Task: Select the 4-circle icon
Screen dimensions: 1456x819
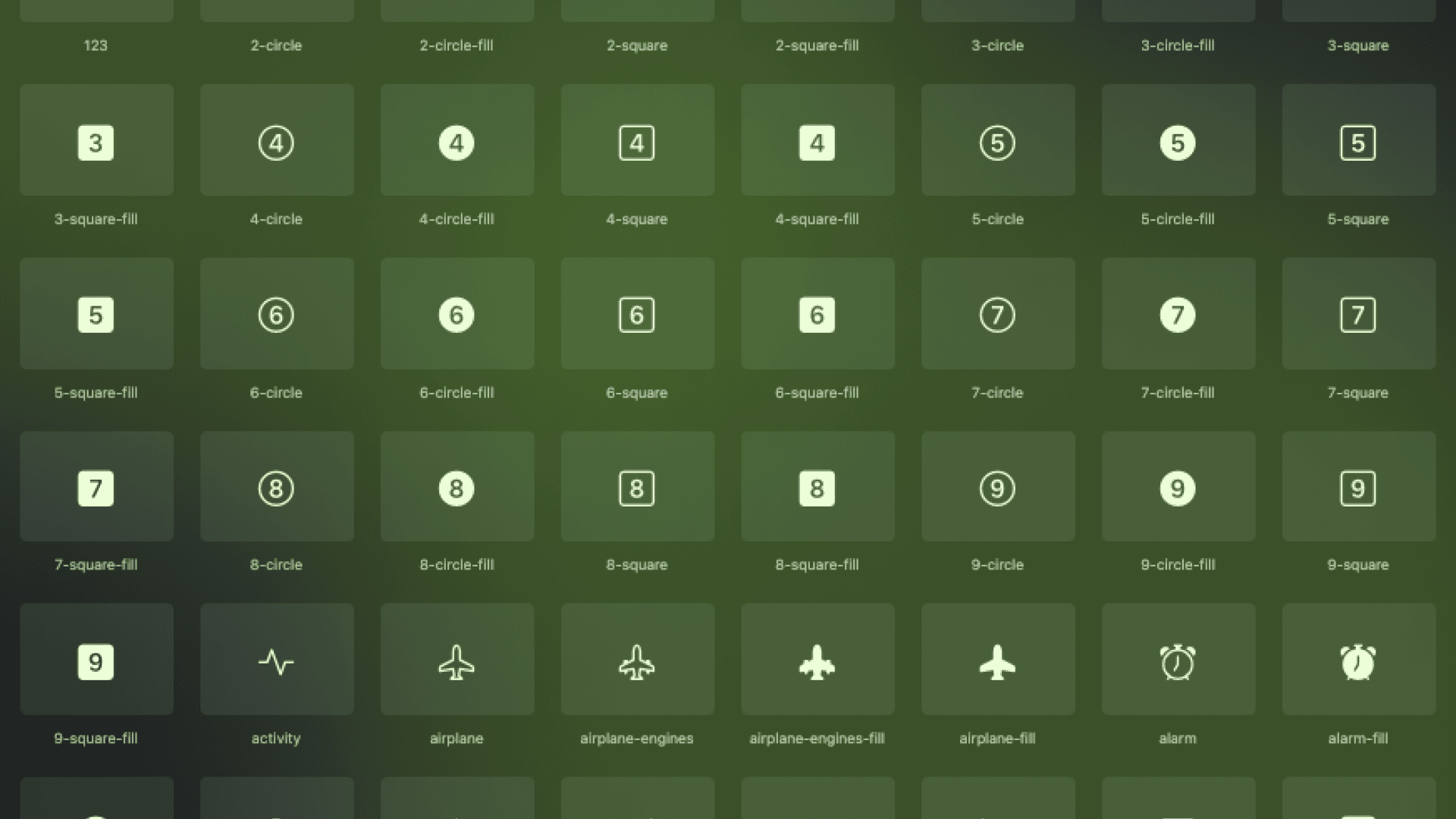Action: click(276, 142)
